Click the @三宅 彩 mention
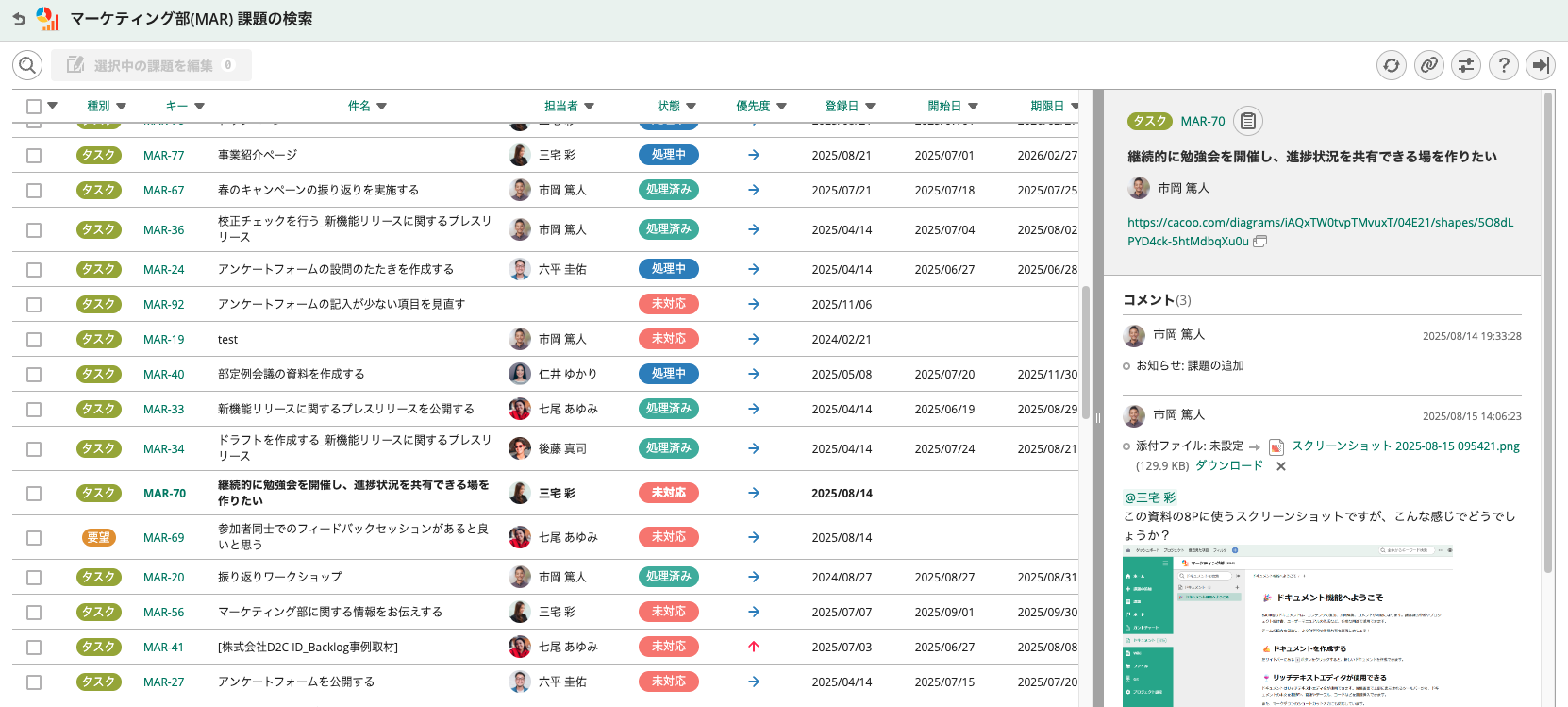This screenshot has height=707, width=1568. pyautogui.click(x=1150, y=497)
